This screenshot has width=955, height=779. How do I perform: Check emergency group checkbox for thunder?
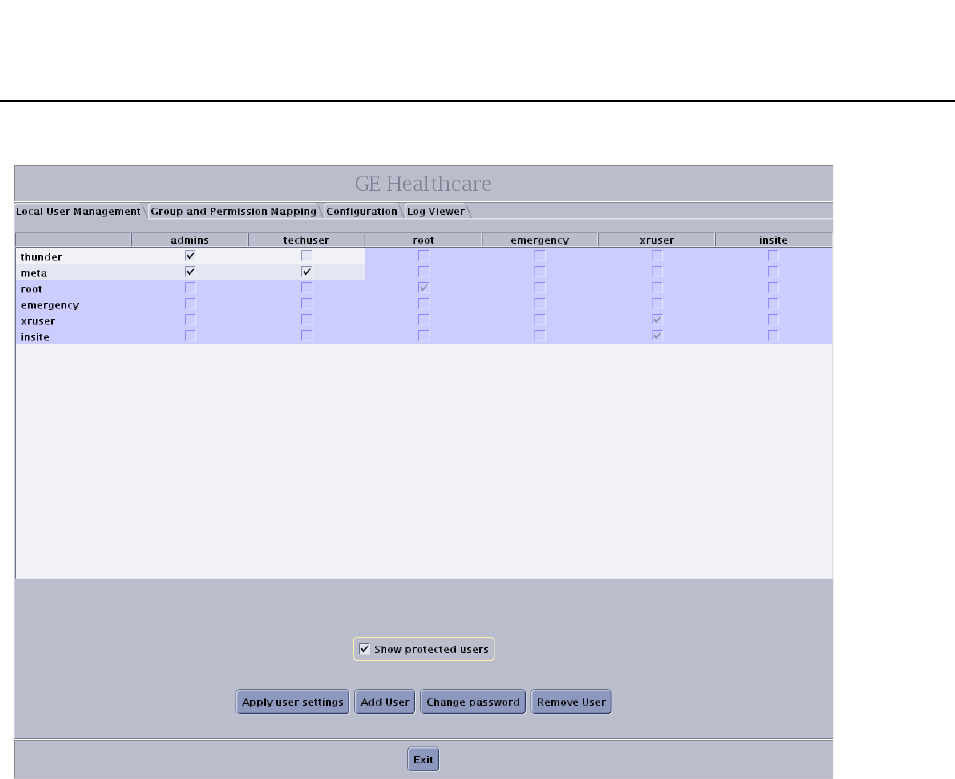click(x=540, y=256)
